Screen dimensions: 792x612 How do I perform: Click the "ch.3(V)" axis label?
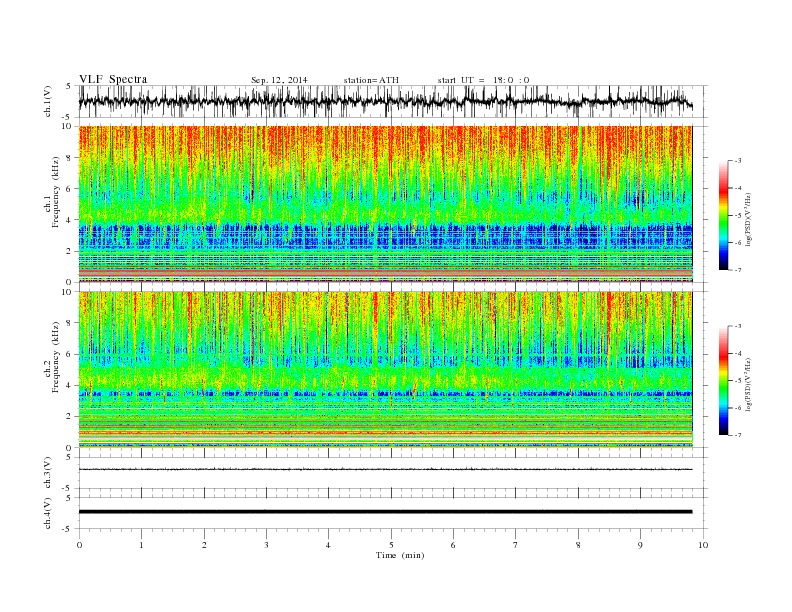pos(48,473)
